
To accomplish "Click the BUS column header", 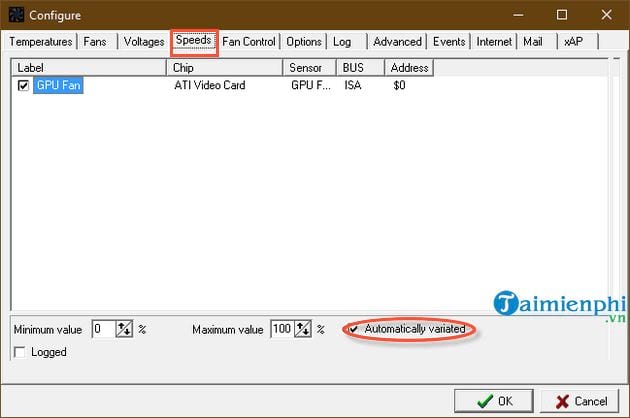I will (x=360, y=68).
